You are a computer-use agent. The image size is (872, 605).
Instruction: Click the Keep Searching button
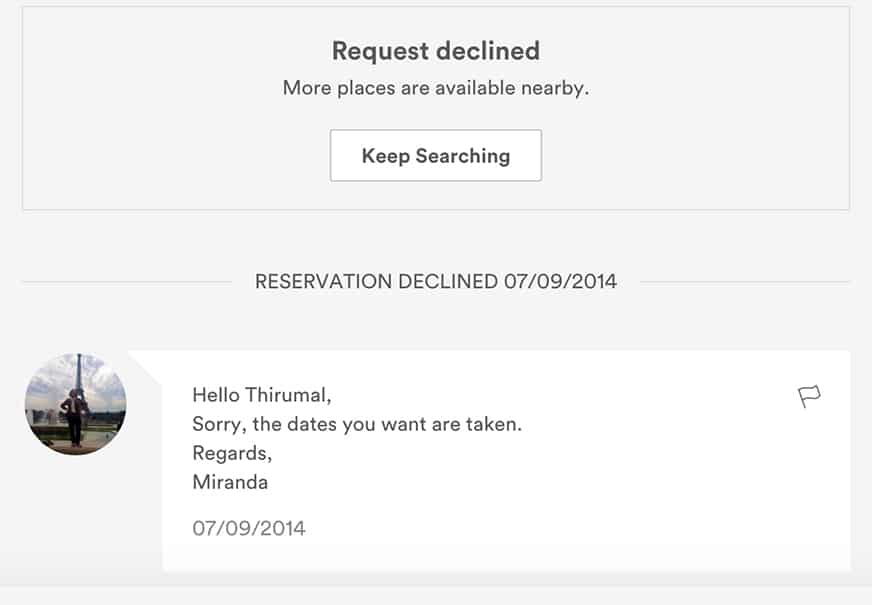tap(435, 155)
